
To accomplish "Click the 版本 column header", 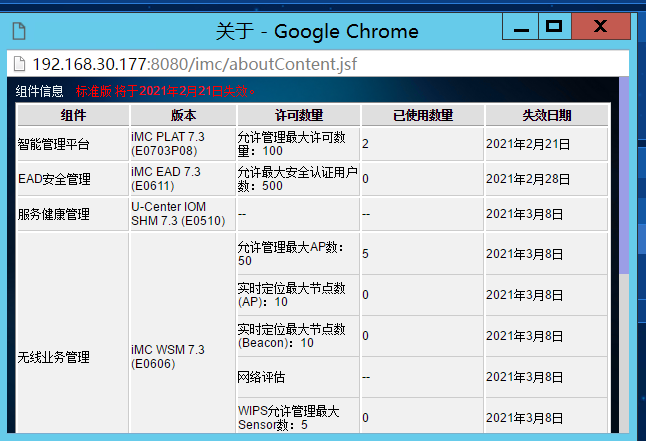I will (183, 115).
